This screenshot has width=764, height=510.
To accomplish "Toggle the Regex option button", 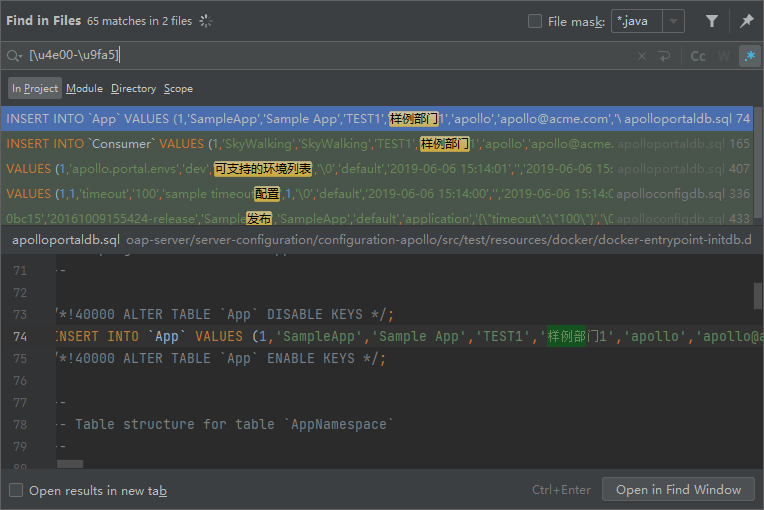I will pyautogui.click(x=749, y=56).
